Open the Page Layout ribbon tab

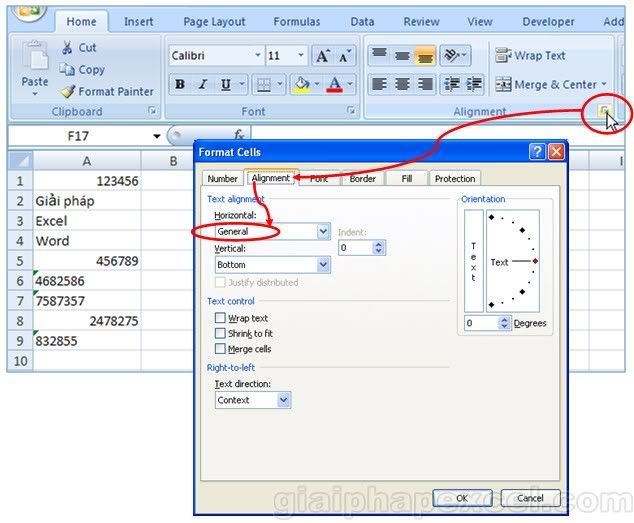214,21
